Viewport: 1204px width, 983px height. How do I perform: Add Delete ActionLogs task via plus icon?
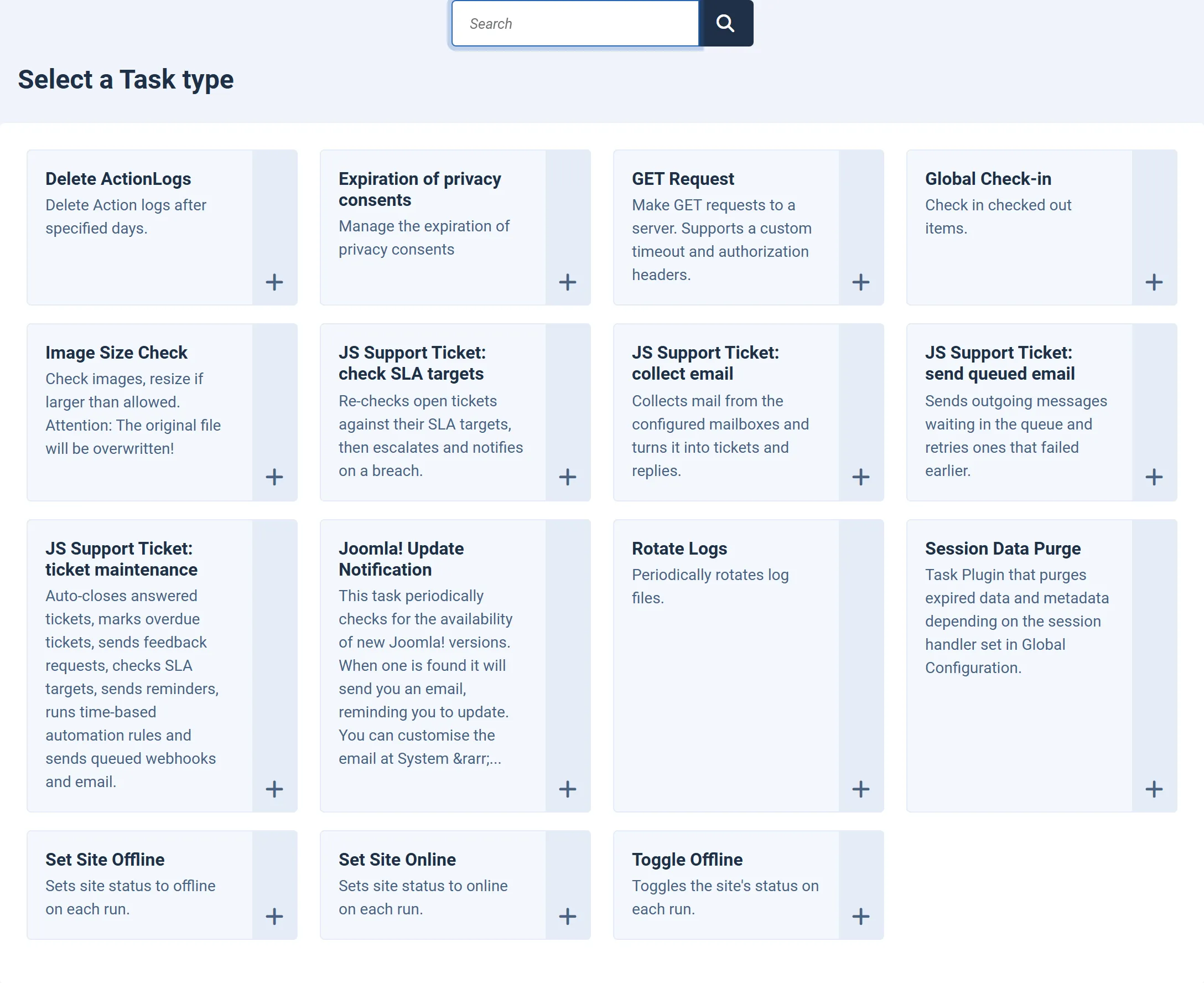tap(274, 282)
